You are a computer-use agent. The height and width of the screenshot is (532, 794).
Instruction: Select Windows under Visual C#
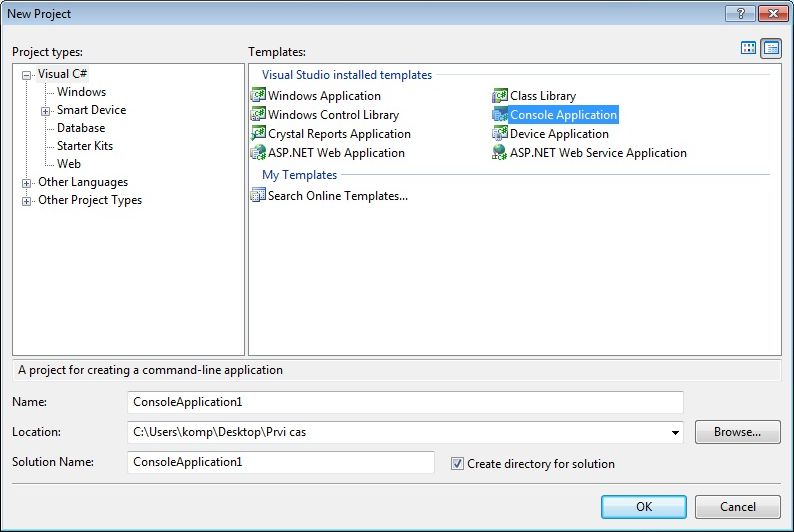click(x=82, y=92)
